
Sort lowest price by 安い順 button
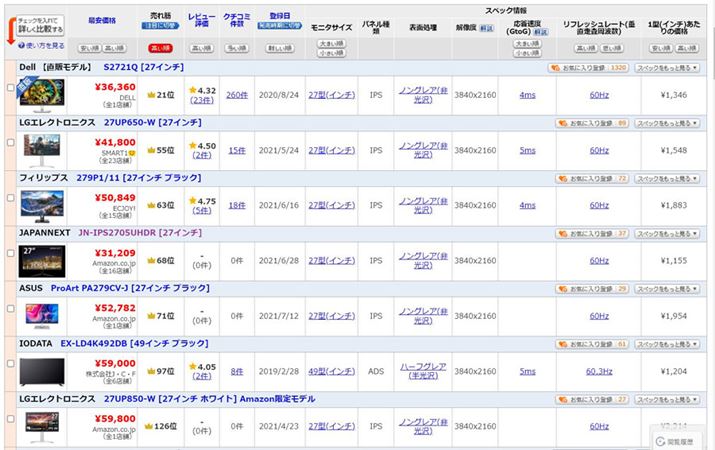tap(87, 47)
